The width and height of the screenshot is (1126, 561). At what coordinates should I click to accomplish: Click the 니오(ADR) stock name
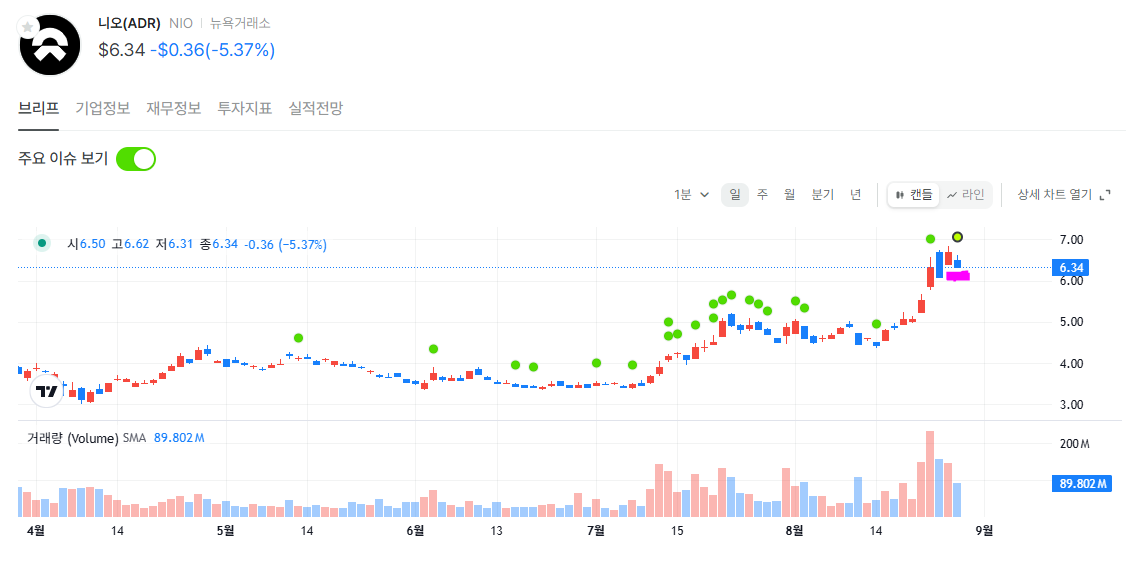tap(130, 23)
